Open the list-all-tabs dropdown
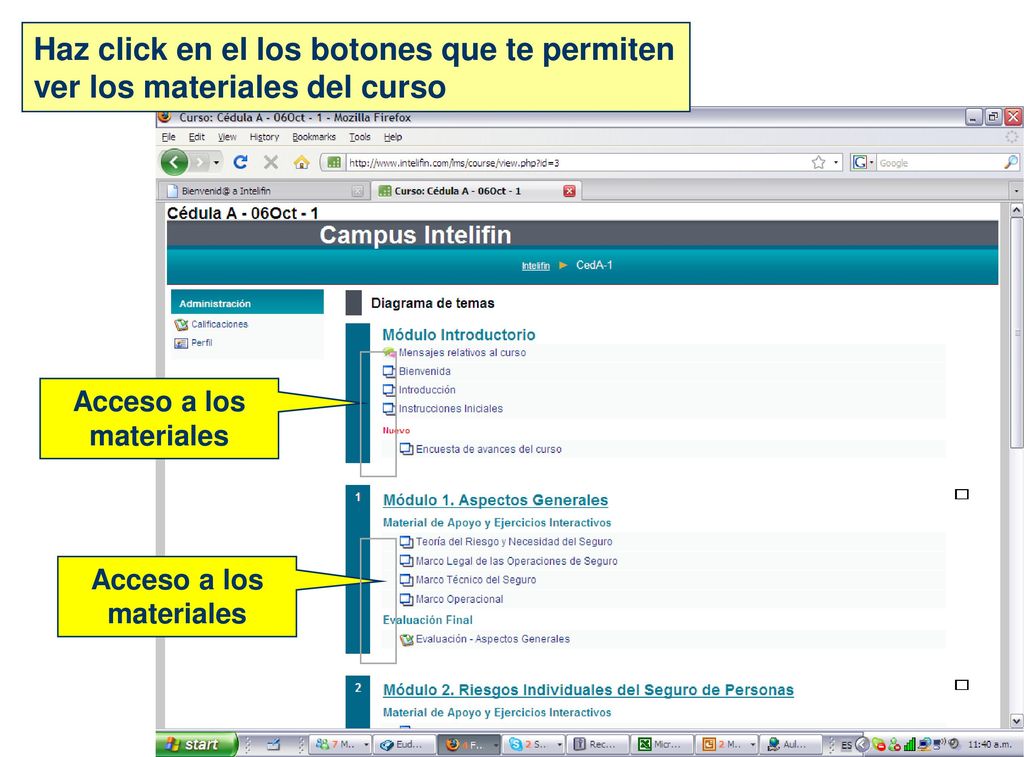 click(1016, 191)
